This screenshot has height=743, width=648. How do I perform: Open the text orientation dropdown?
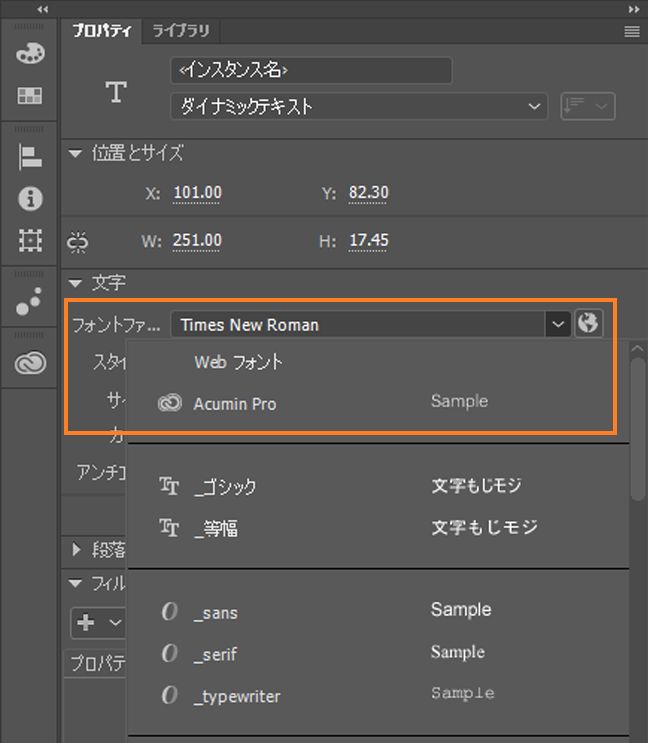coord(588,106)
